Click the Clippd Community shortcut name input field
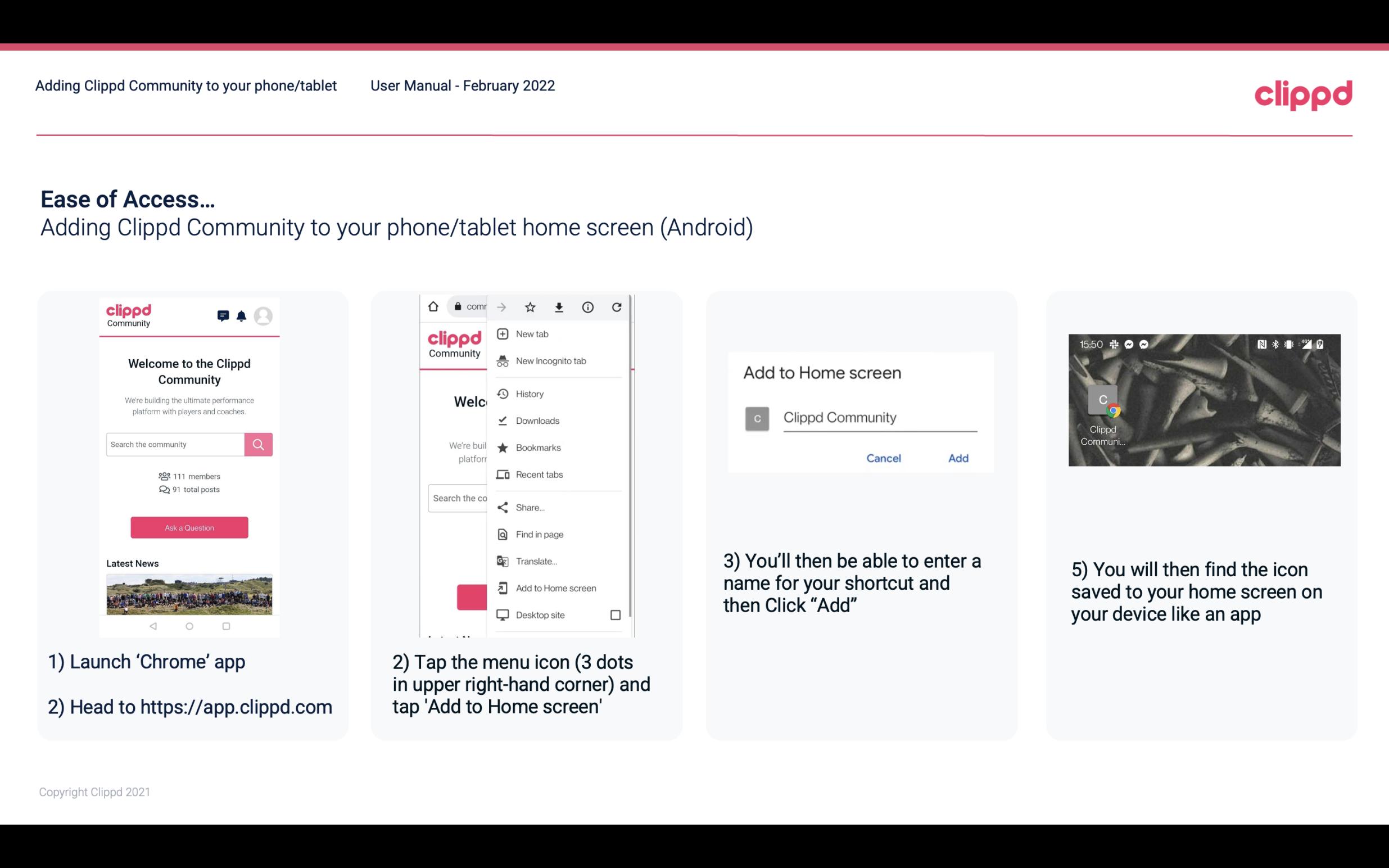 pos(877,417)
